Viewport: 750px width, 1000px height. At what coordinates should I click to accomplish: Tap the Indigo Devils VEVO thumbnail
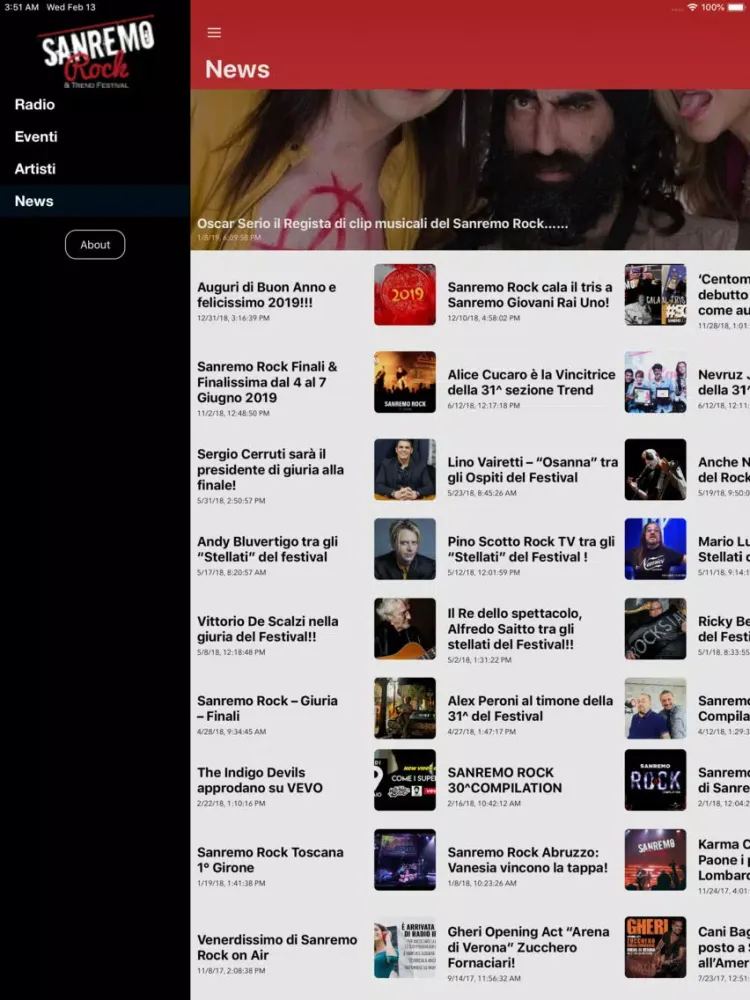(405, 780)
